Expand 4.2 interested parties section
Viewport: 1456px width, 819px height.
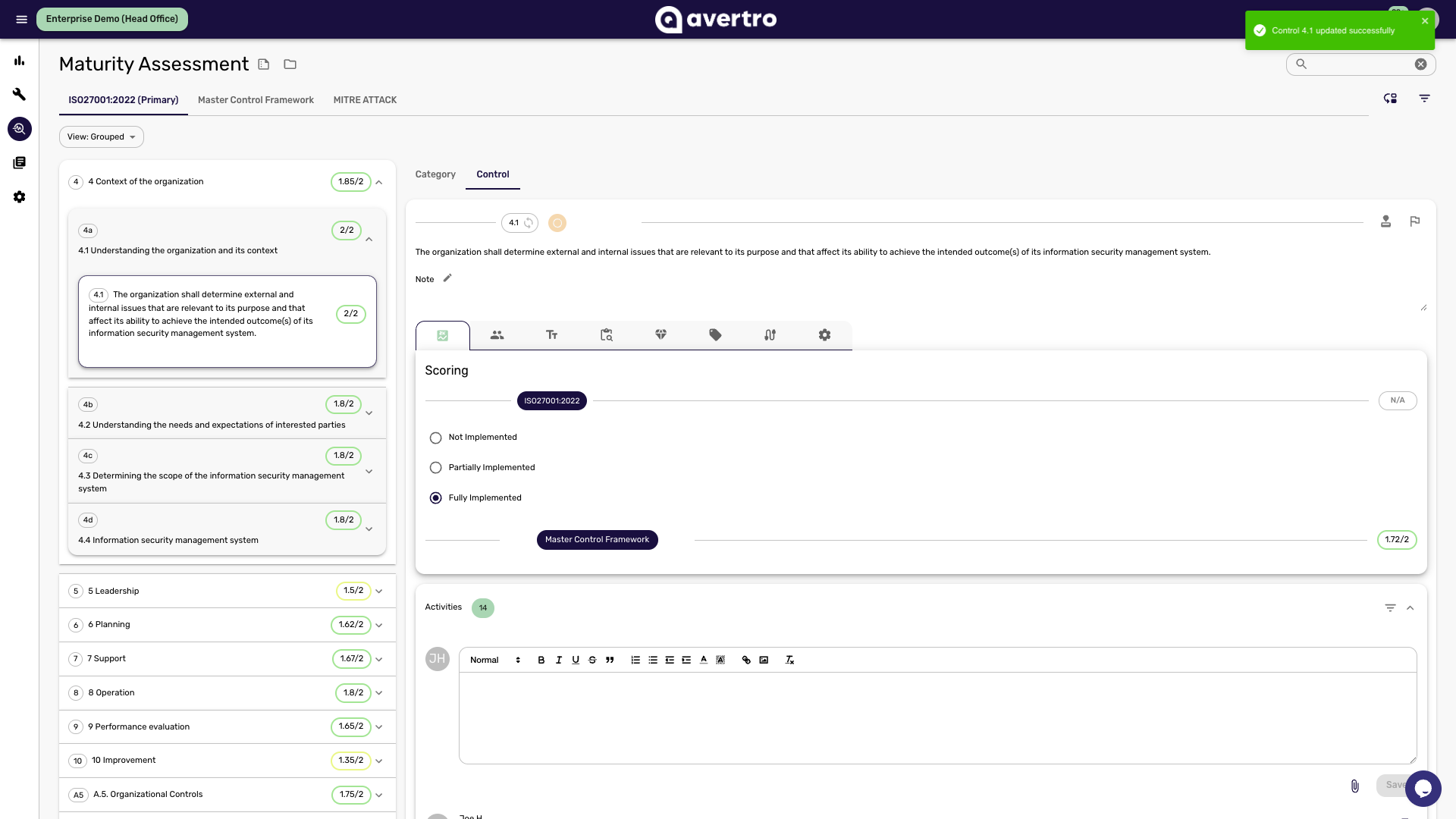click(x=369, y=413)
